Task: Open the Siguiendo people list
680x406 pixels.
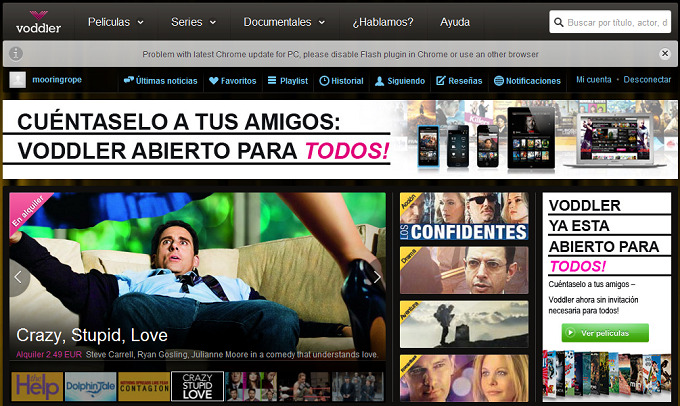Action: pos(399,81)
